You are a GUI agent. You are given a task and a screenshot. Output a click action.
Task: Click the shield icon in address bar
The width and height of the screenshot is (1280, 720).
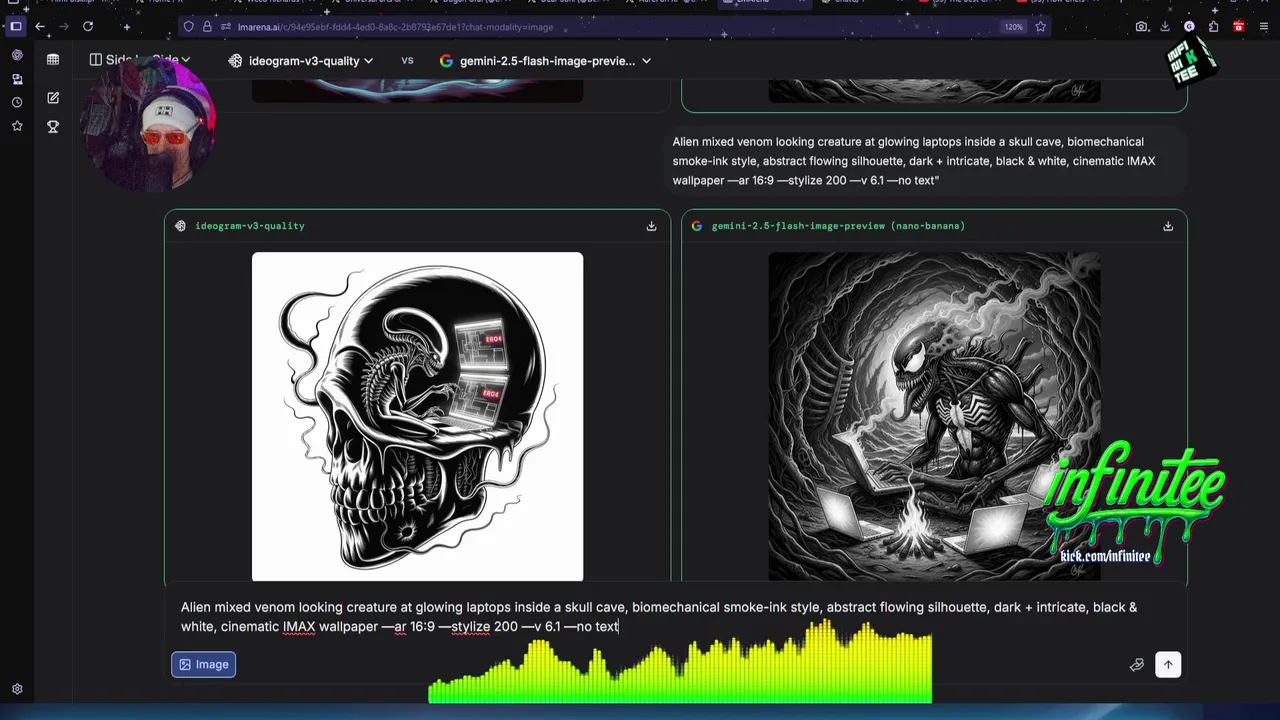188,27
